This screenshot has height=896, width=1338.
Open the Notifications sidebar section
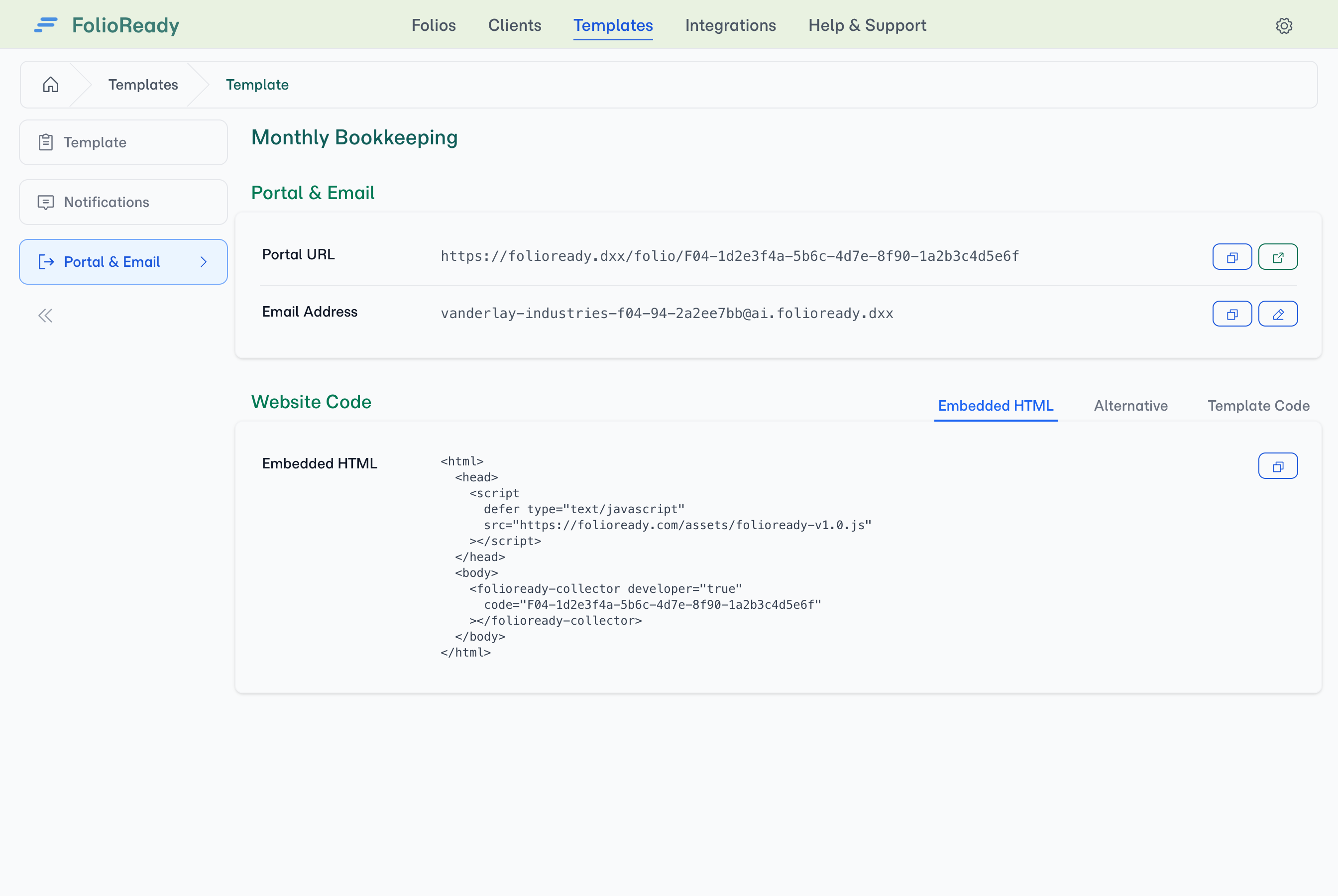click(123, 202)
